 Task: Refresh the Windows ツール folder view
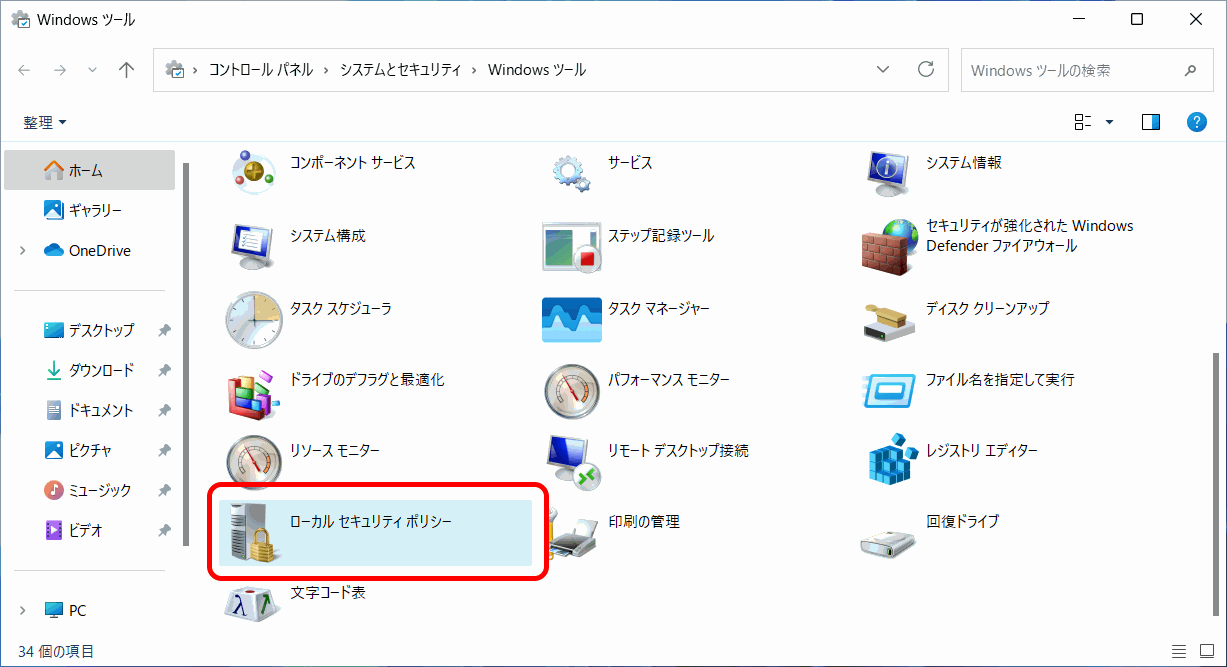pyautogui.click(x=926, y=70)
